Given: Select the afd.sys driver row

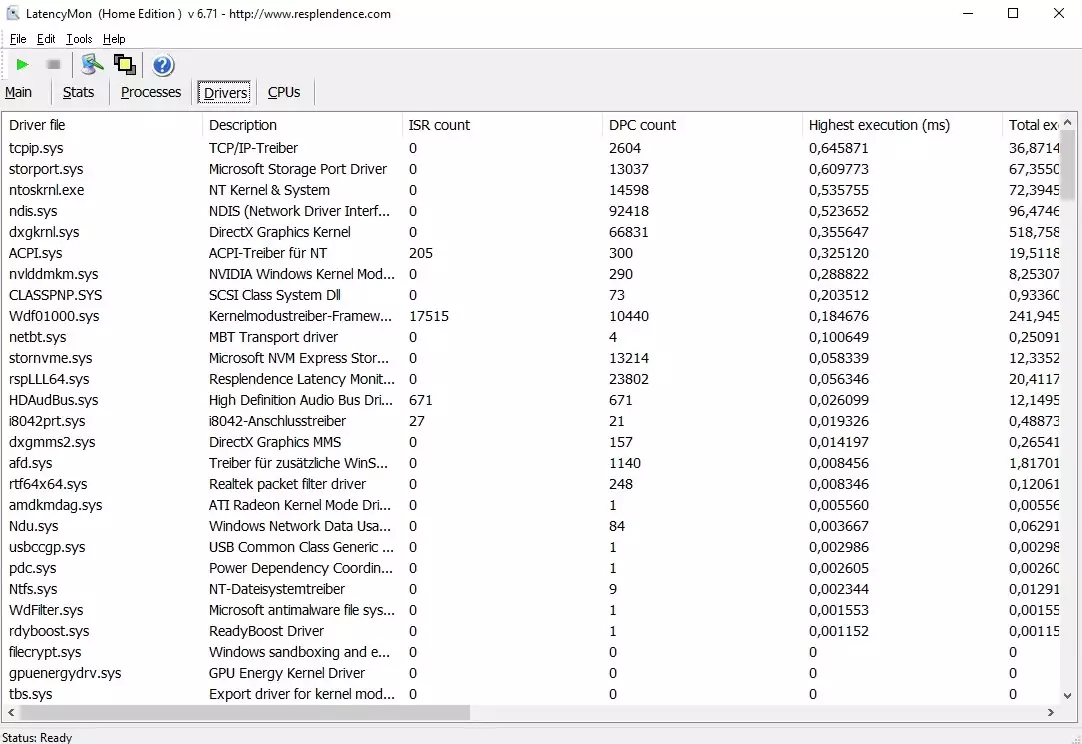Looking at the screenshot, I should (531, 464).
